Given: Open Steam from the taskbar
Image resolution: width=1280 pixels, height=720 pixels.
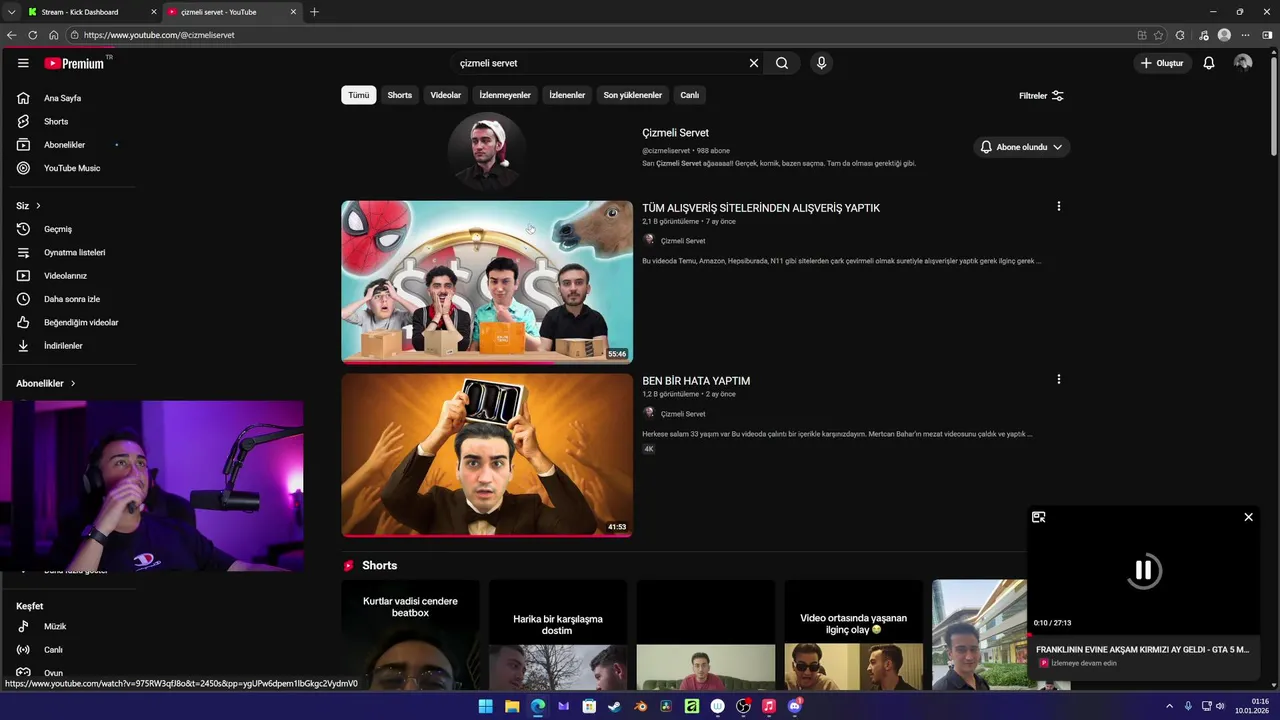Looking at the screenshot, I should [x=615, y=706].
